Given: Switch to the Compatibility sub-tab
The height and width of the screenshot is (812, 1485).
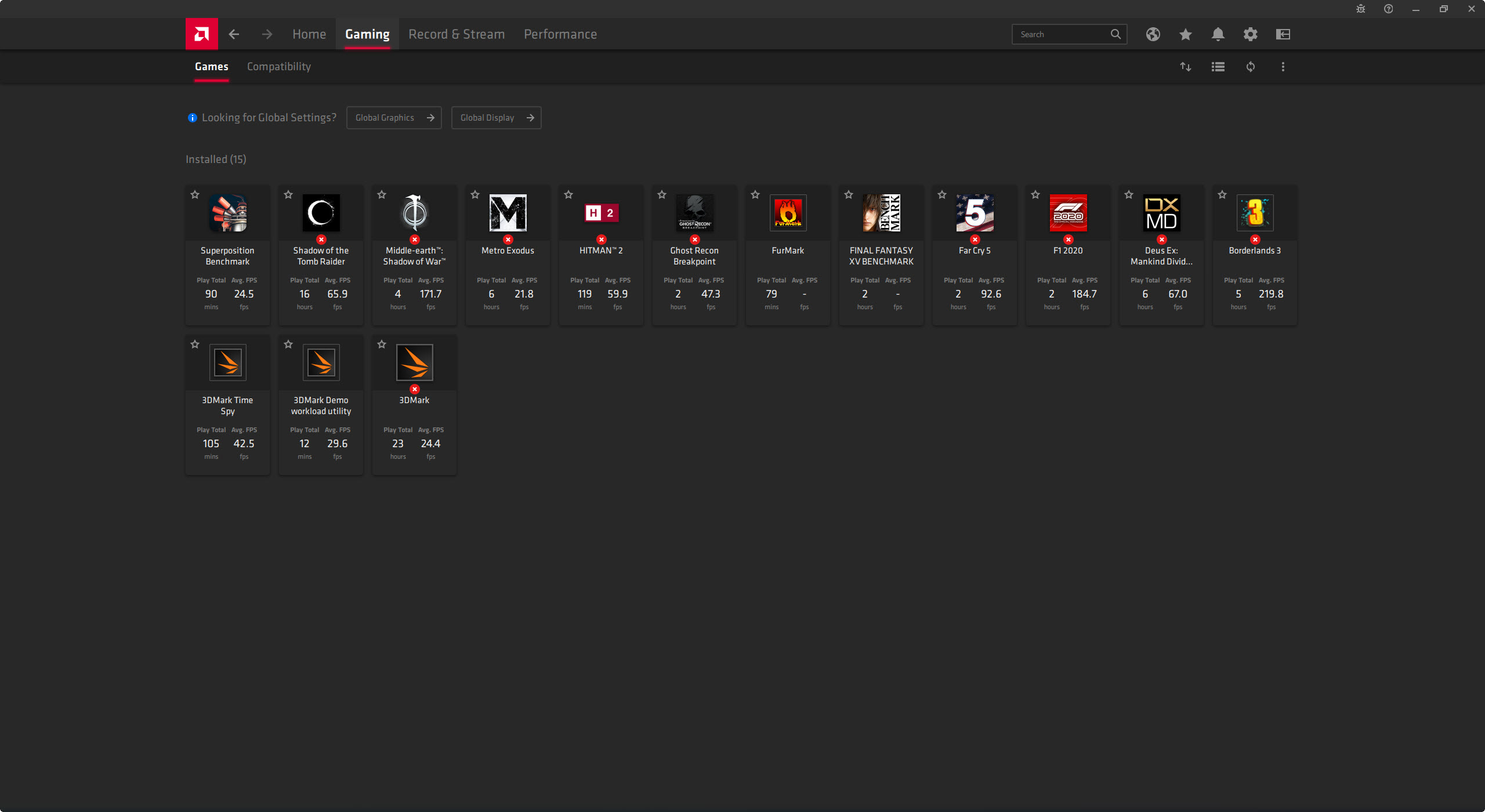Looking at the screenshot, I should (x=279, y=67).
